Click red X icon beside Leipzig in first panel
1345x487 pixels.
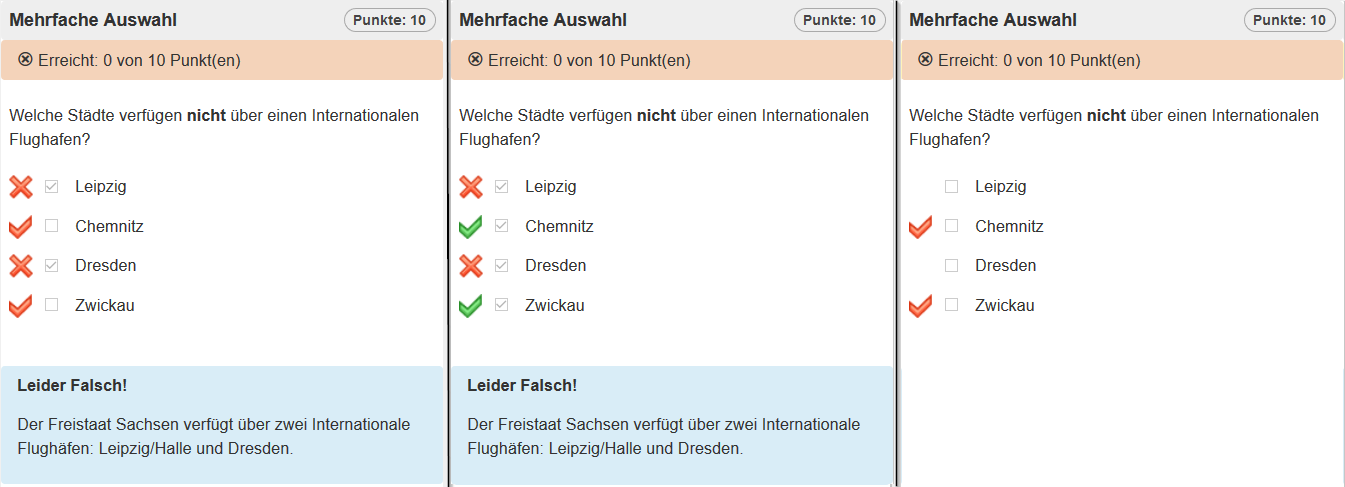[20, 187]
